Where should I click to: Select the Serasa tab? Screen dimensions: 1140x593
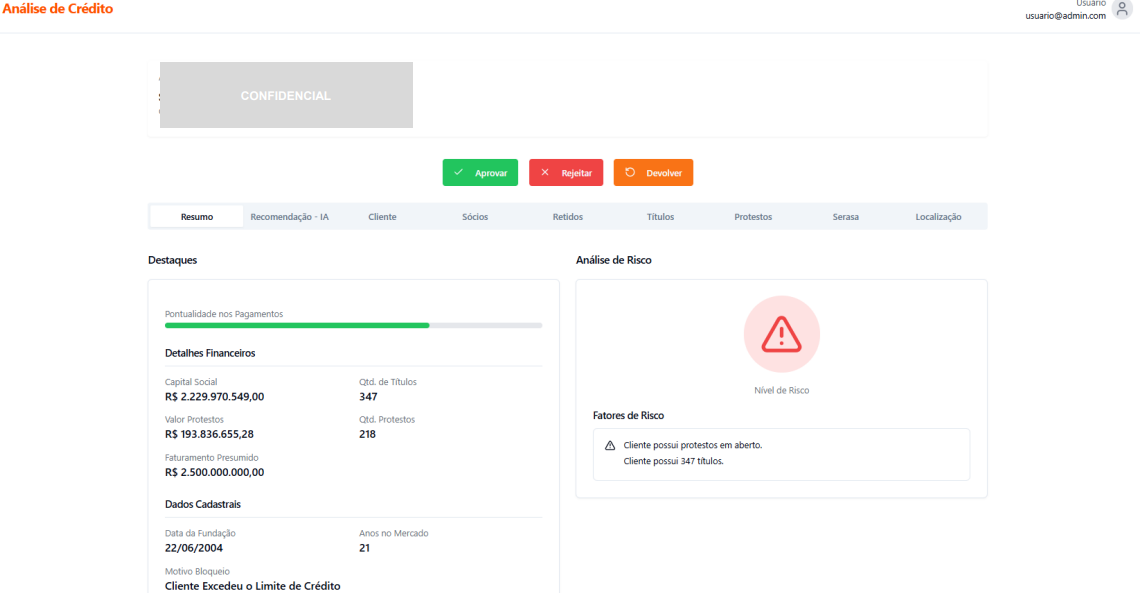point(845,217)
